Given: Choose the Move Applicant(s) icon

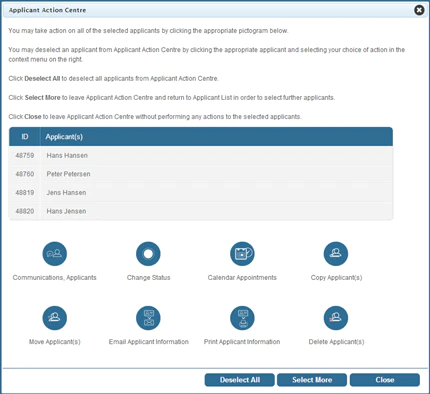Looking at the screenshot, I should pos(55,318).
